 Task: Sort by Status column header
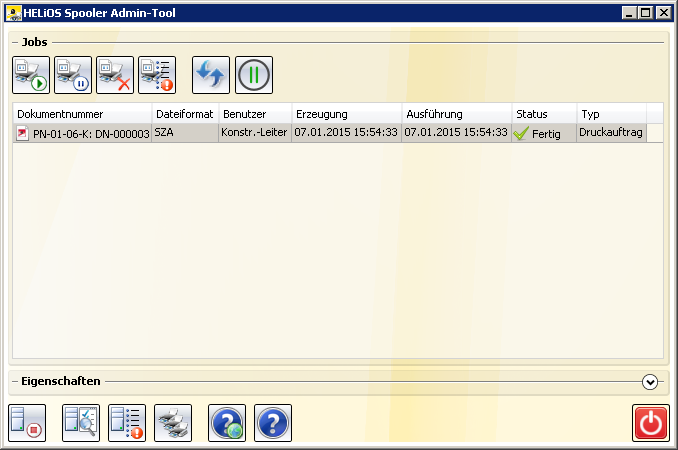tap(544, 114)
